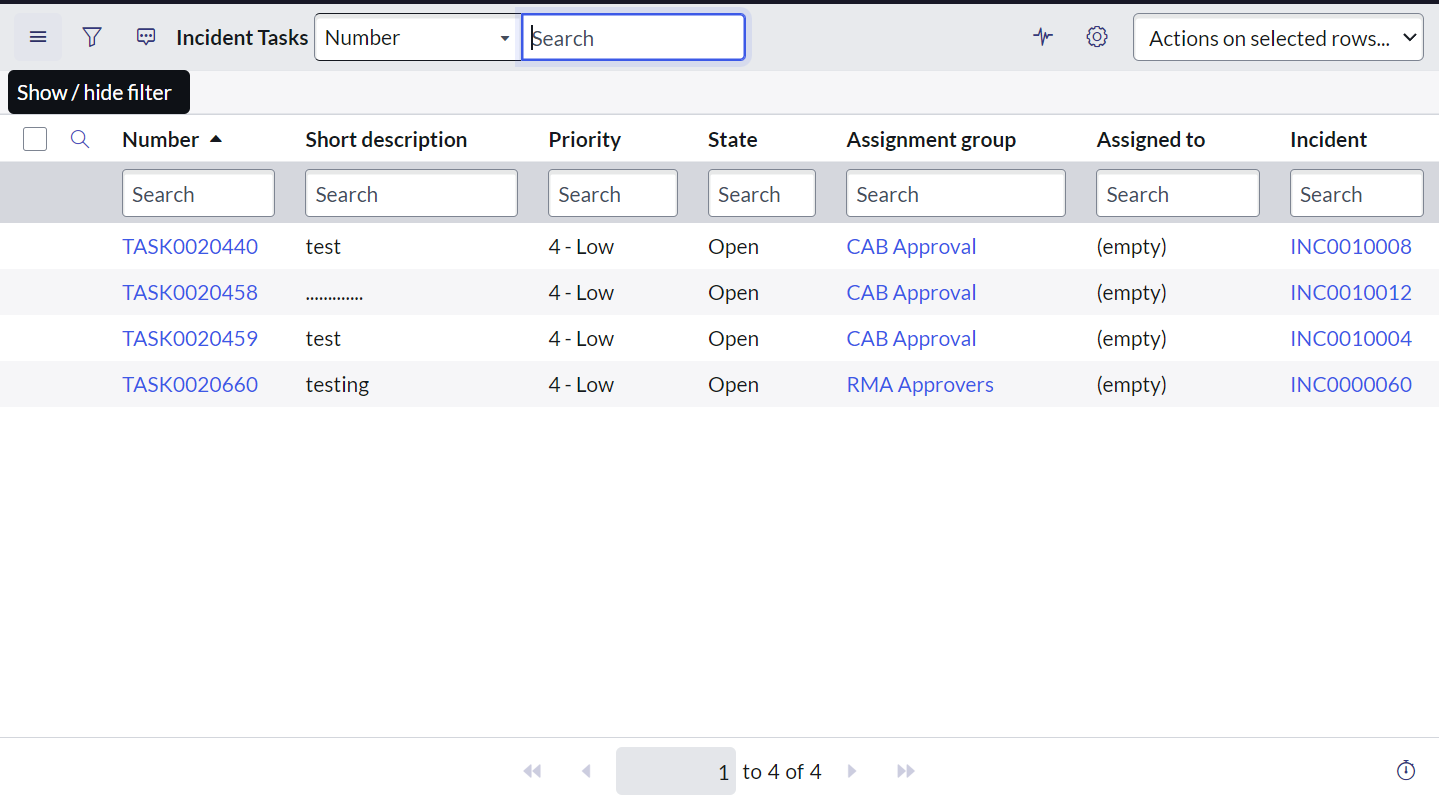The width and height of the screenshot is (1439, 799).
Task: Open the Number search field selector
Action: (416, 37)
